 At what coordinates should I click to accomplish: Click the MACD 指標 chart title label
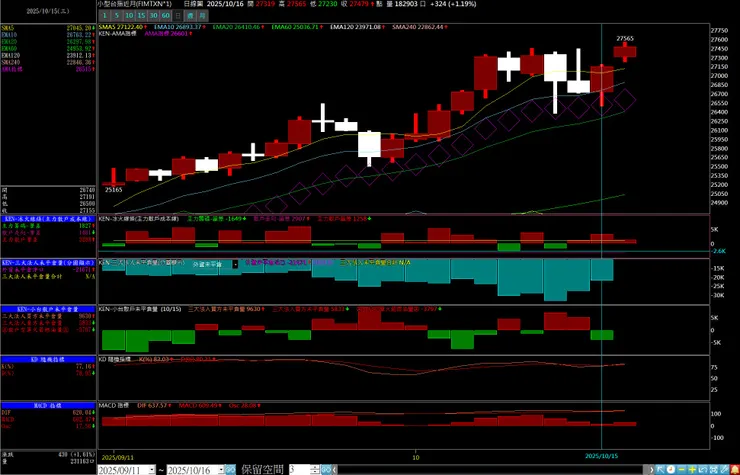113,406
